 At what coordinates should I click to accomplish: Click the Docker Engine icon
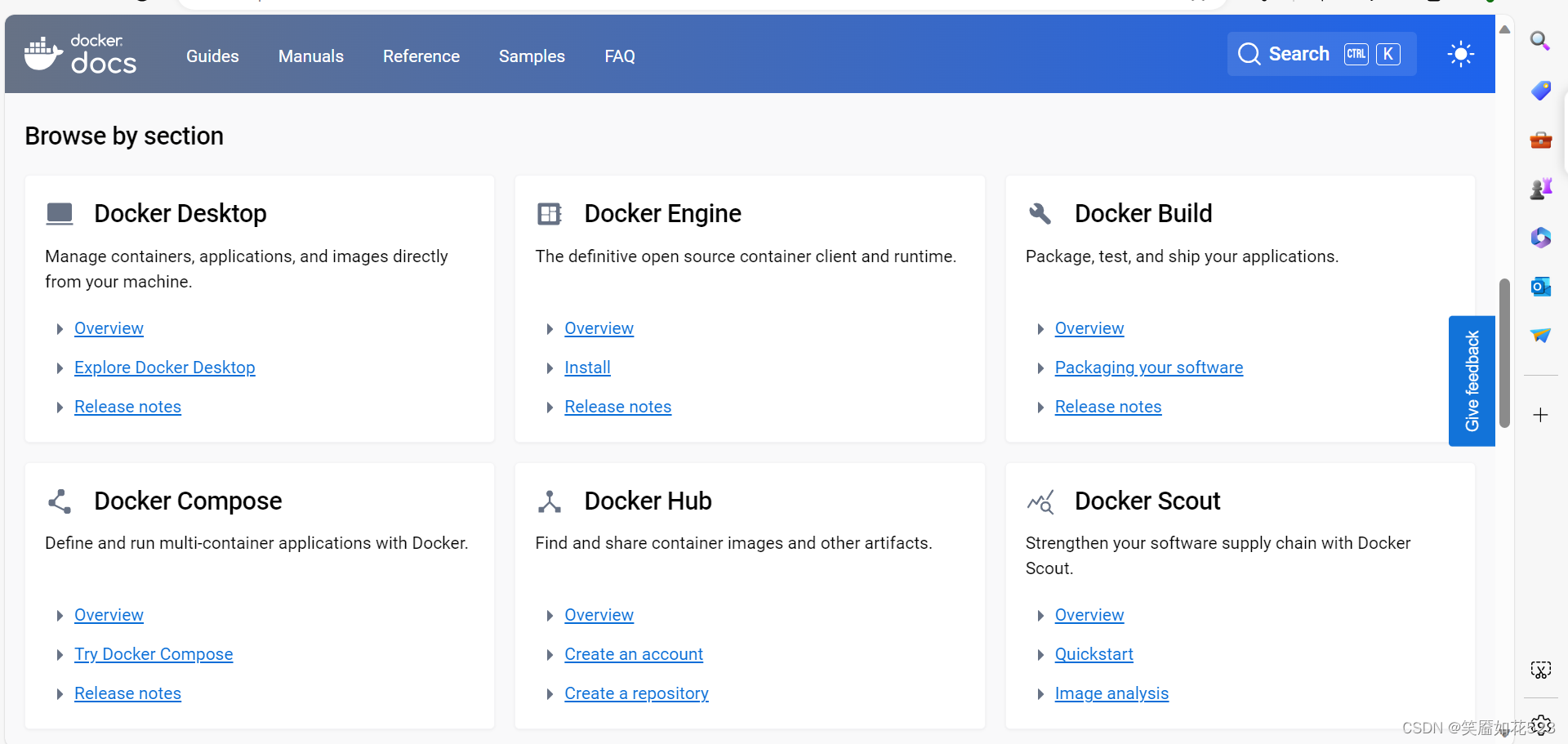coord(550,214)
